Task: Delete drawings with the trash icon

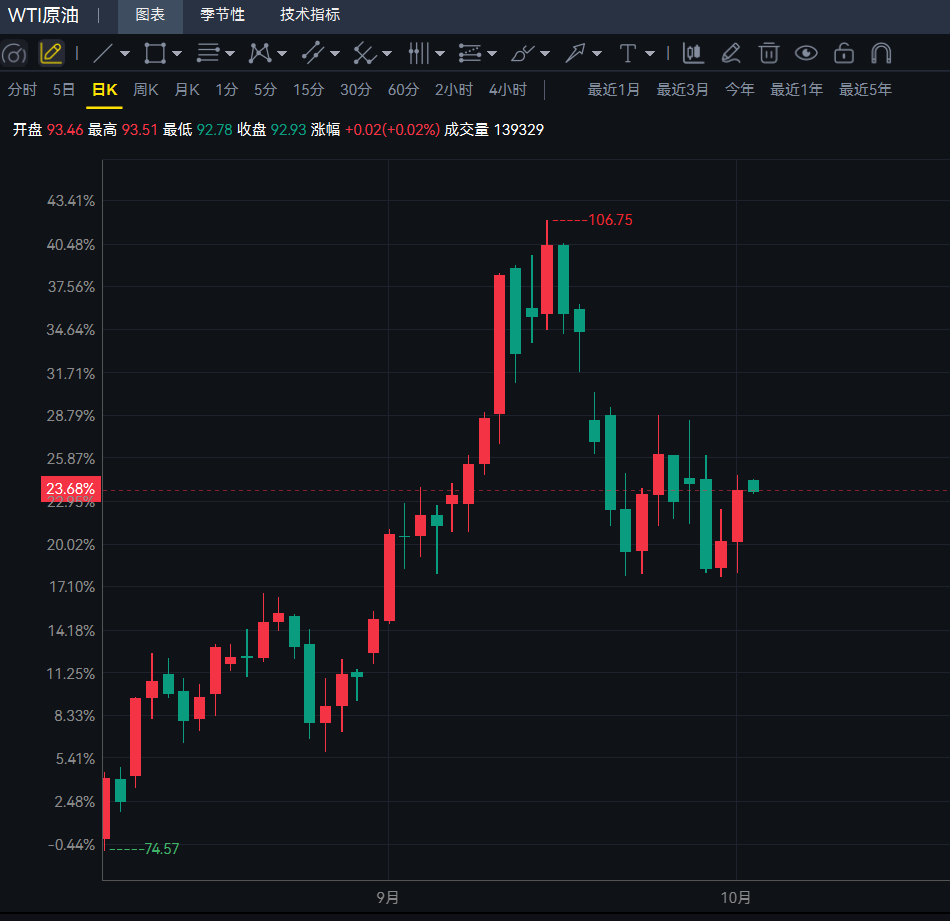Action: 769,53
